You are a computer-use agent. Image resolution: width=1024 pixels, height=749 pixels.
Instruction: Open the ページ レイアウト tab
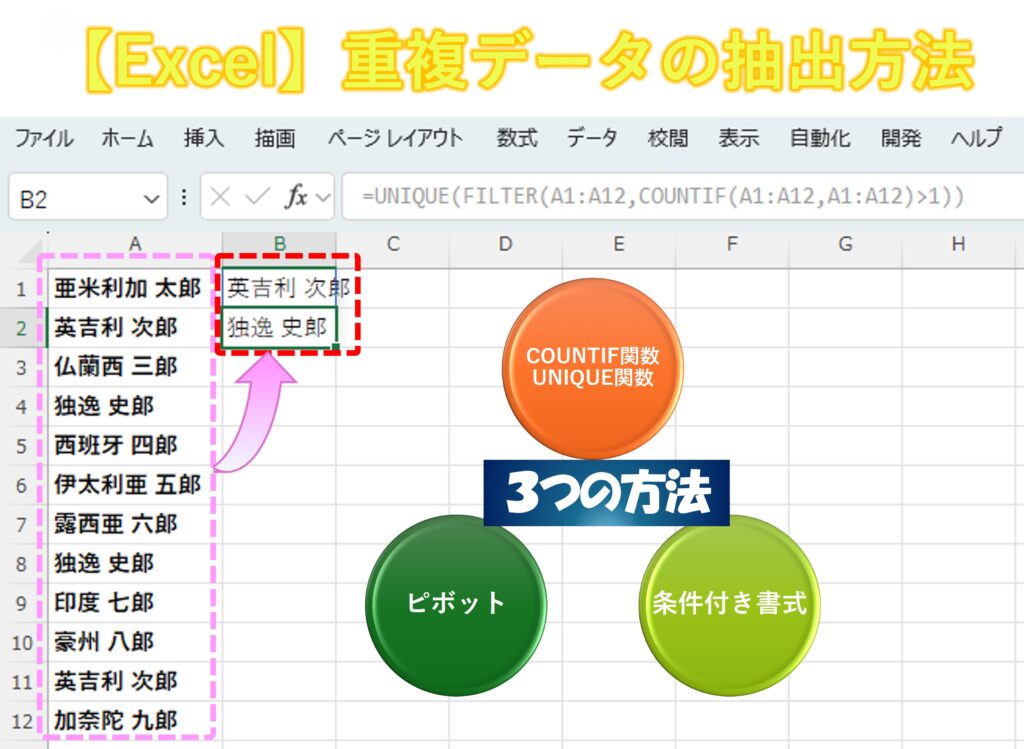pyautogui.click(x=395, y=138)
